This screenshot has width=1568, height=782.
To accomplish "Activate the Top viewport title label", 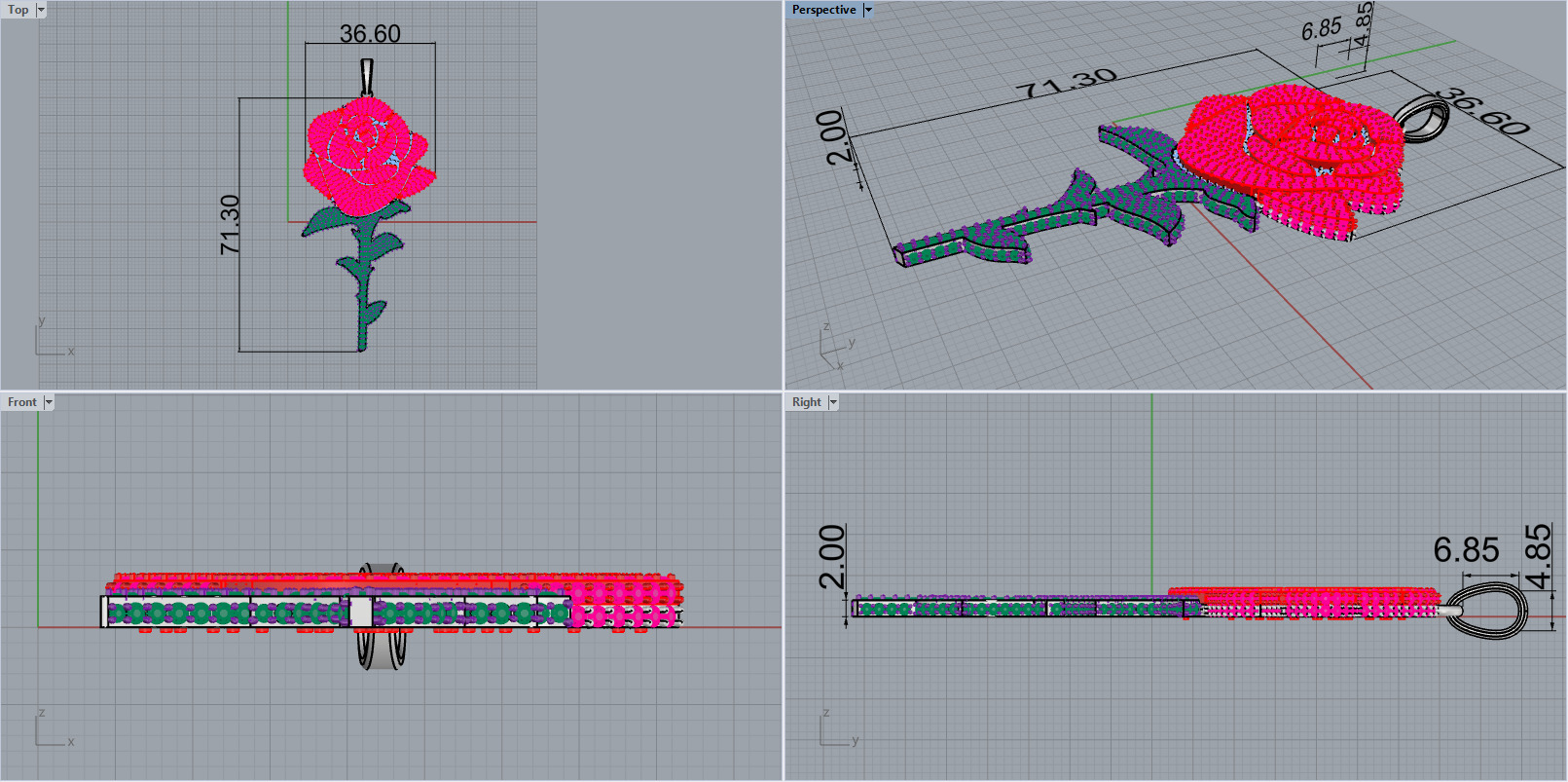I will pyautogui.click(x=18, y=10).
